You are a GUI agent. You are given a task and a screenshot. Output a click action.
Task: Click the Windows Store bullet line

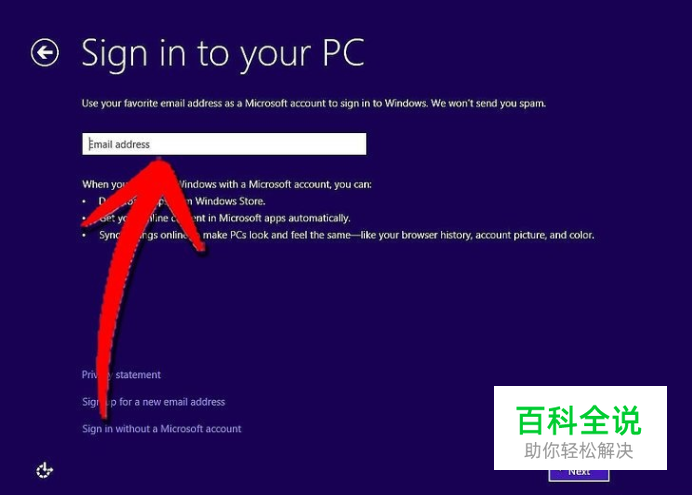pyautogui.click(x=182, y=201)
